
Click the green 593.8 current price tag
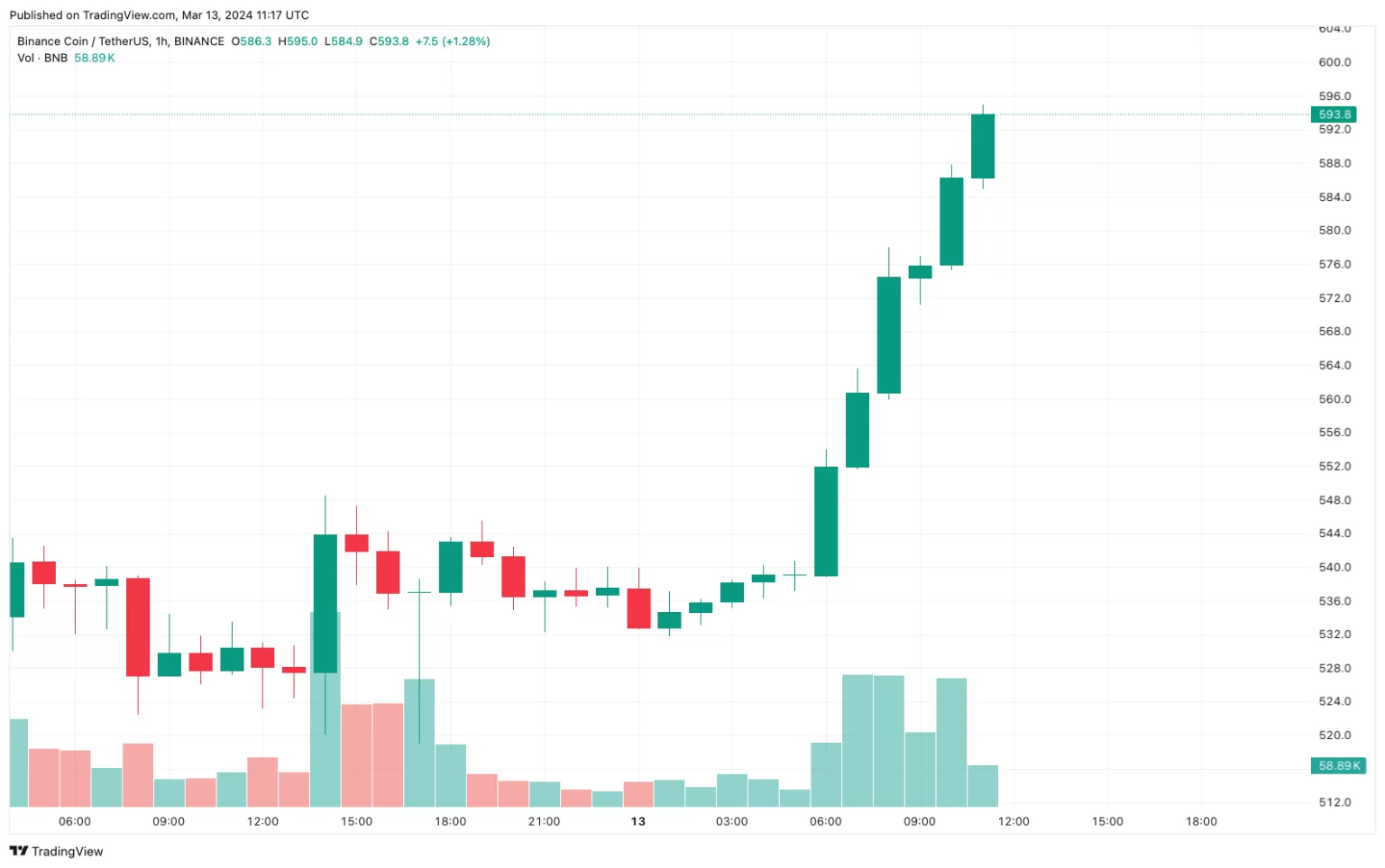(1334, 114)
